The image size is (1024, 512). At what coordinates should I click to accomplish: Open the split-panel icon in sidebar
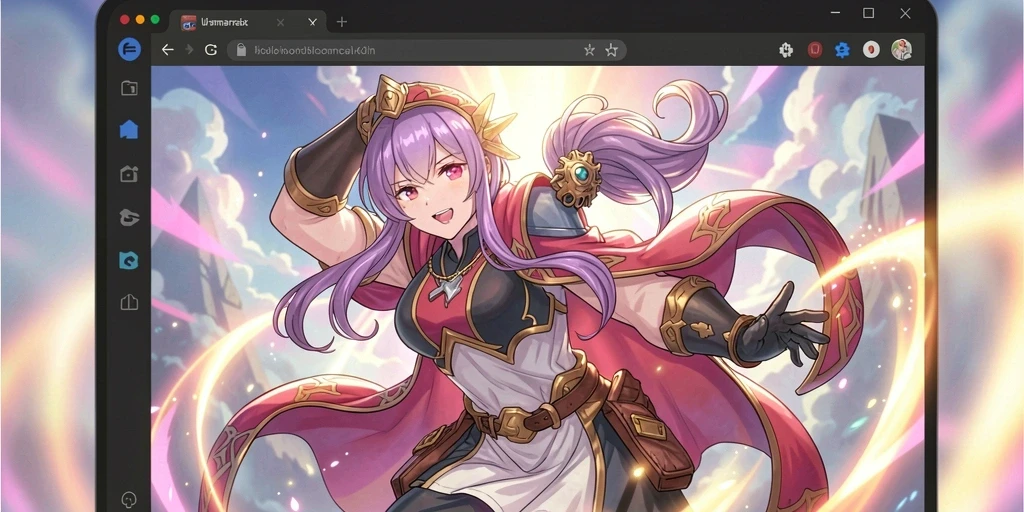coord(129,302)
